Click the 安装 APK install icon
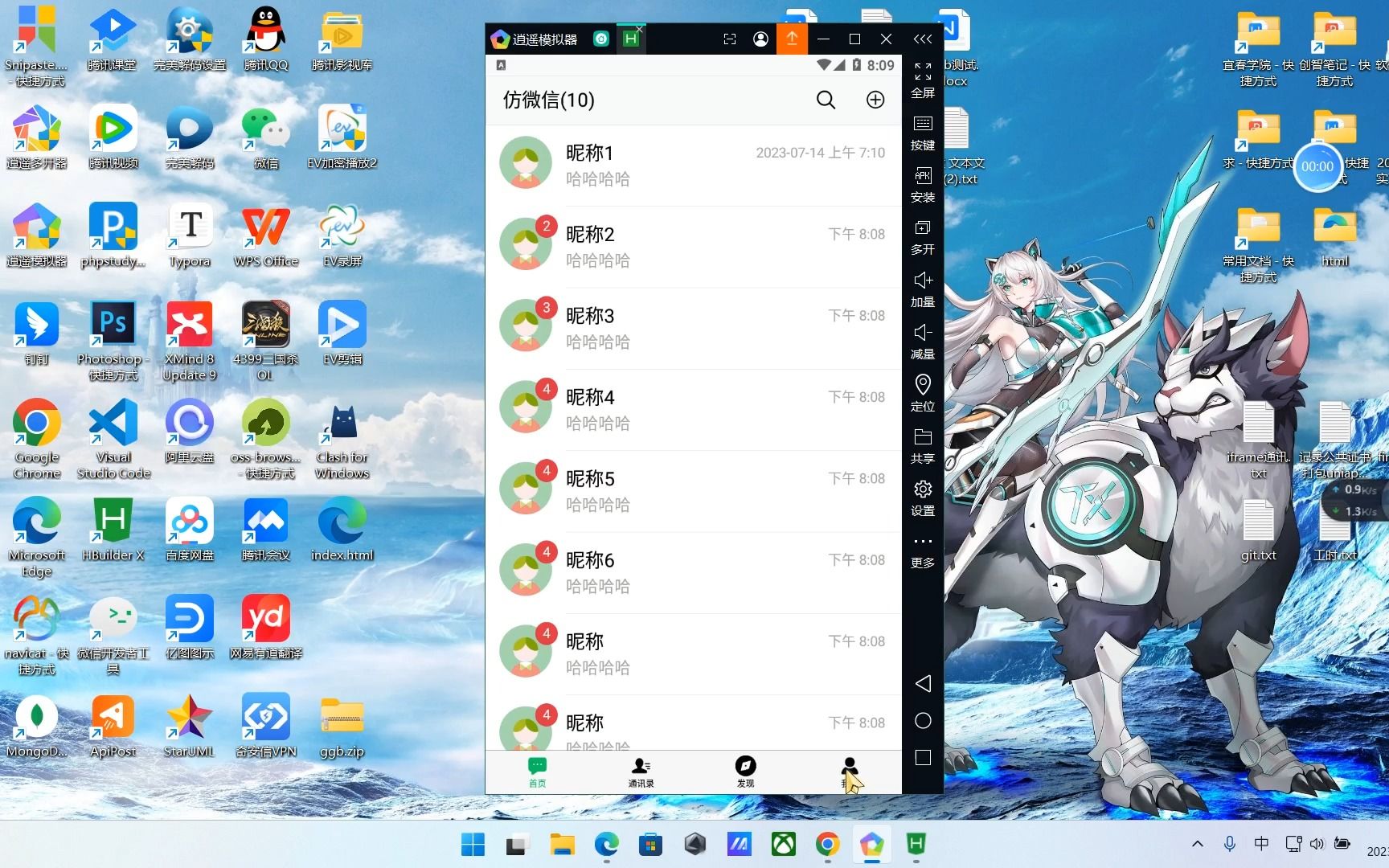The height and width of the screenshot is (868, 1389). [x=923, y=185]
